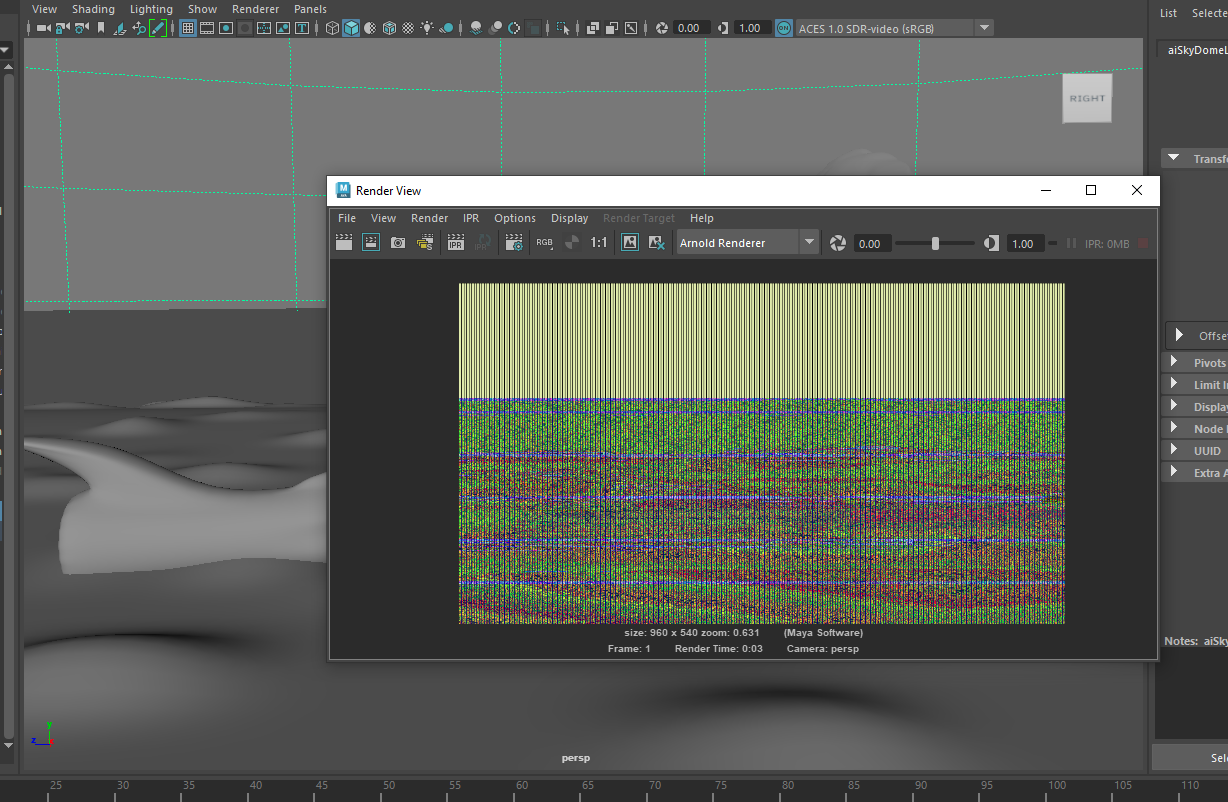Open Render Settings icon in Render View

point(513,243)
